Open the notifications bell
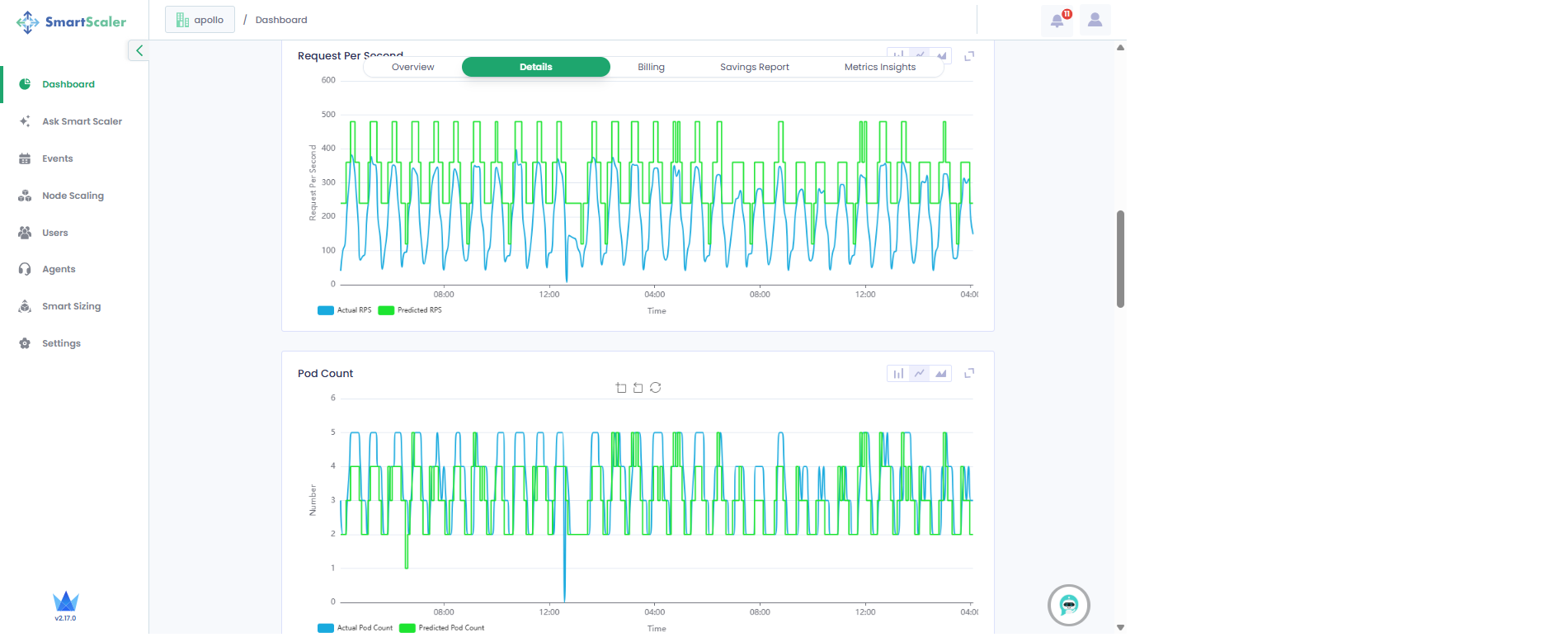Image resolution: width=1568 pixels, height=642 pixels. tap(1057, 20)
